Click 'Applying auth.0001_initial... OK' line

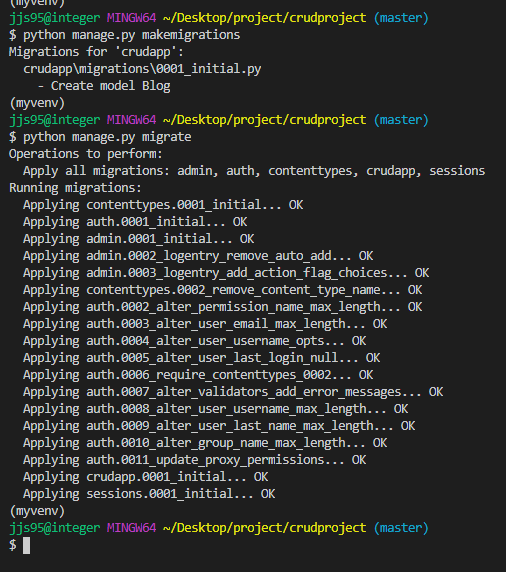[x=135, y=222]
